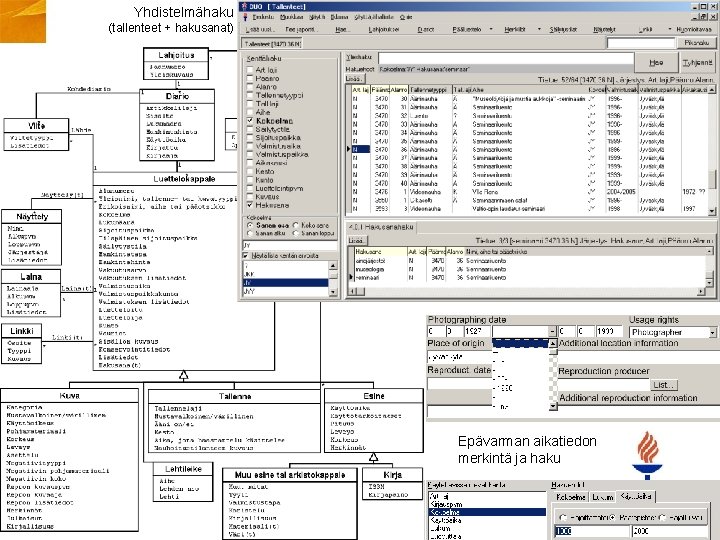Enable the Tallennetyyppi checkbox
The width and height of the screenshot is (720, 540).
click(250, 96)
